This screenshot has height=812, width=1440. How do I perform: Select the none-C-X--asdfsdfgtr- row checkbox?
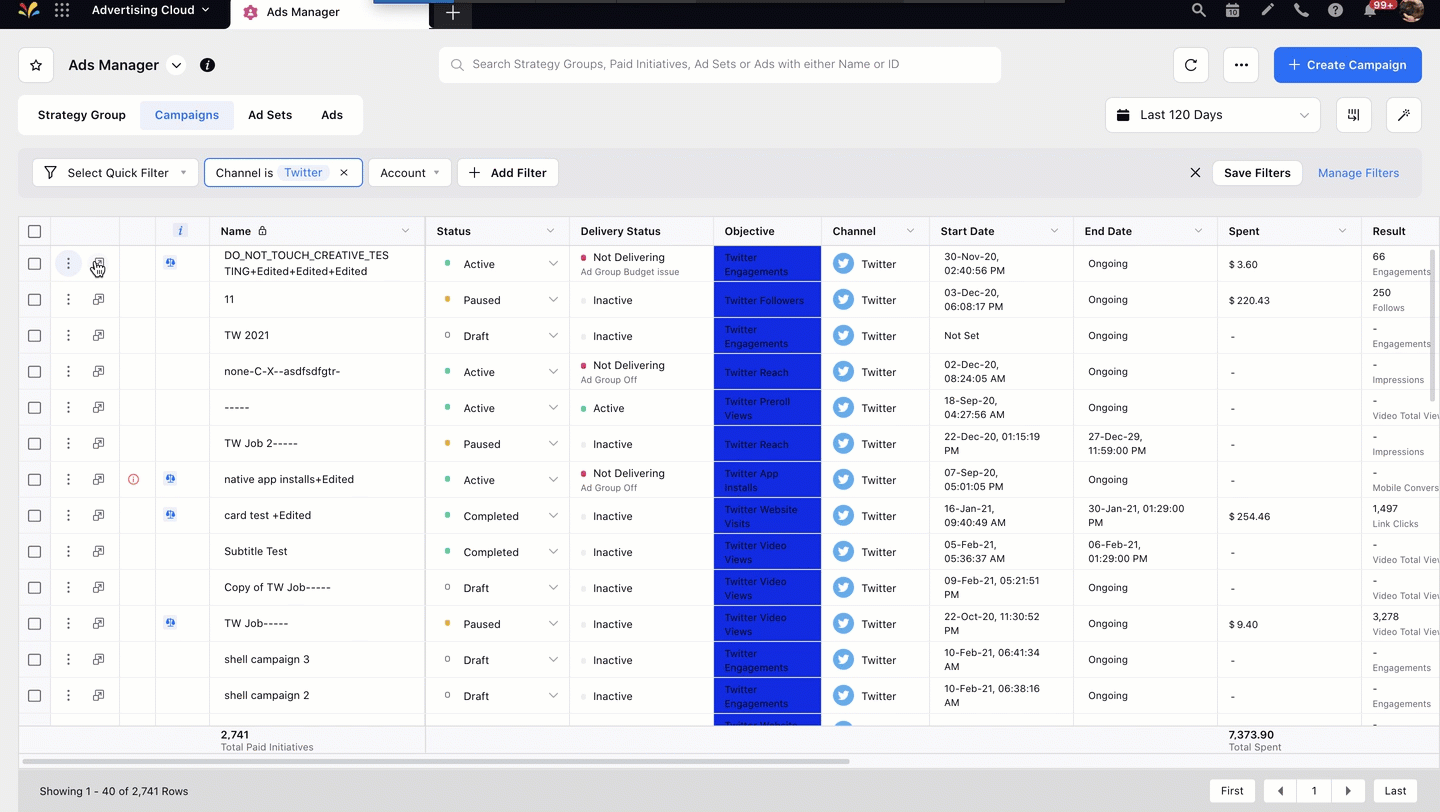pyautogui.click(x=34, y=372)
